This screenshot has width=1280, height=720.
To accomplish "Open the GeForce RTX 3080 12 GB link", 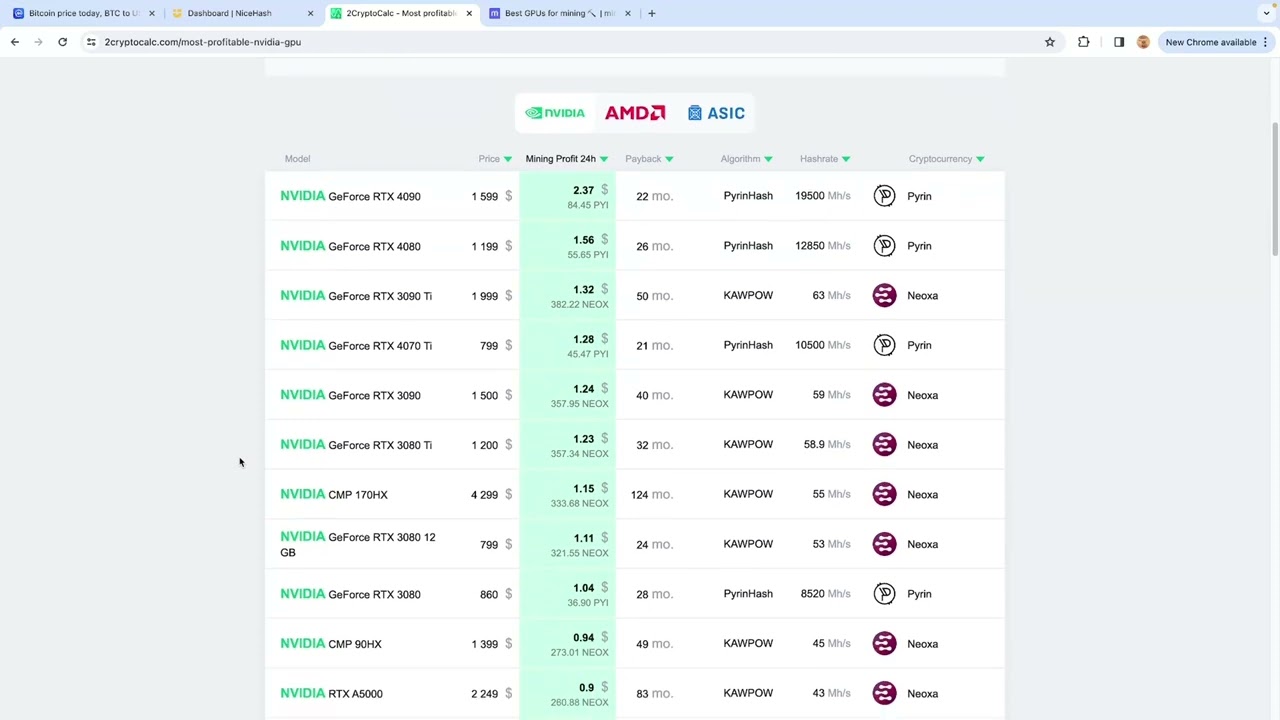I will [x=358, y=545].
